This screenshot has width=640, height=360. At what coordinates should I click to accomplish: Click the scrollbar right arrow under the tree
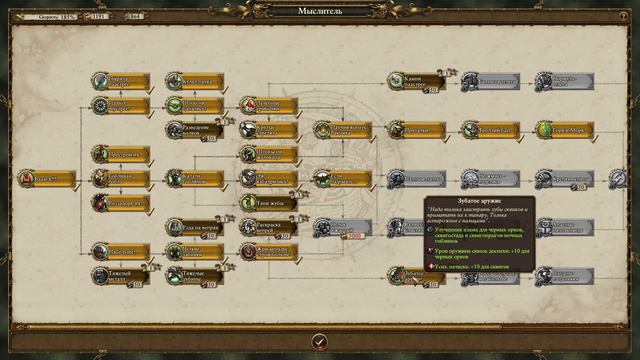tap(620, 327)
